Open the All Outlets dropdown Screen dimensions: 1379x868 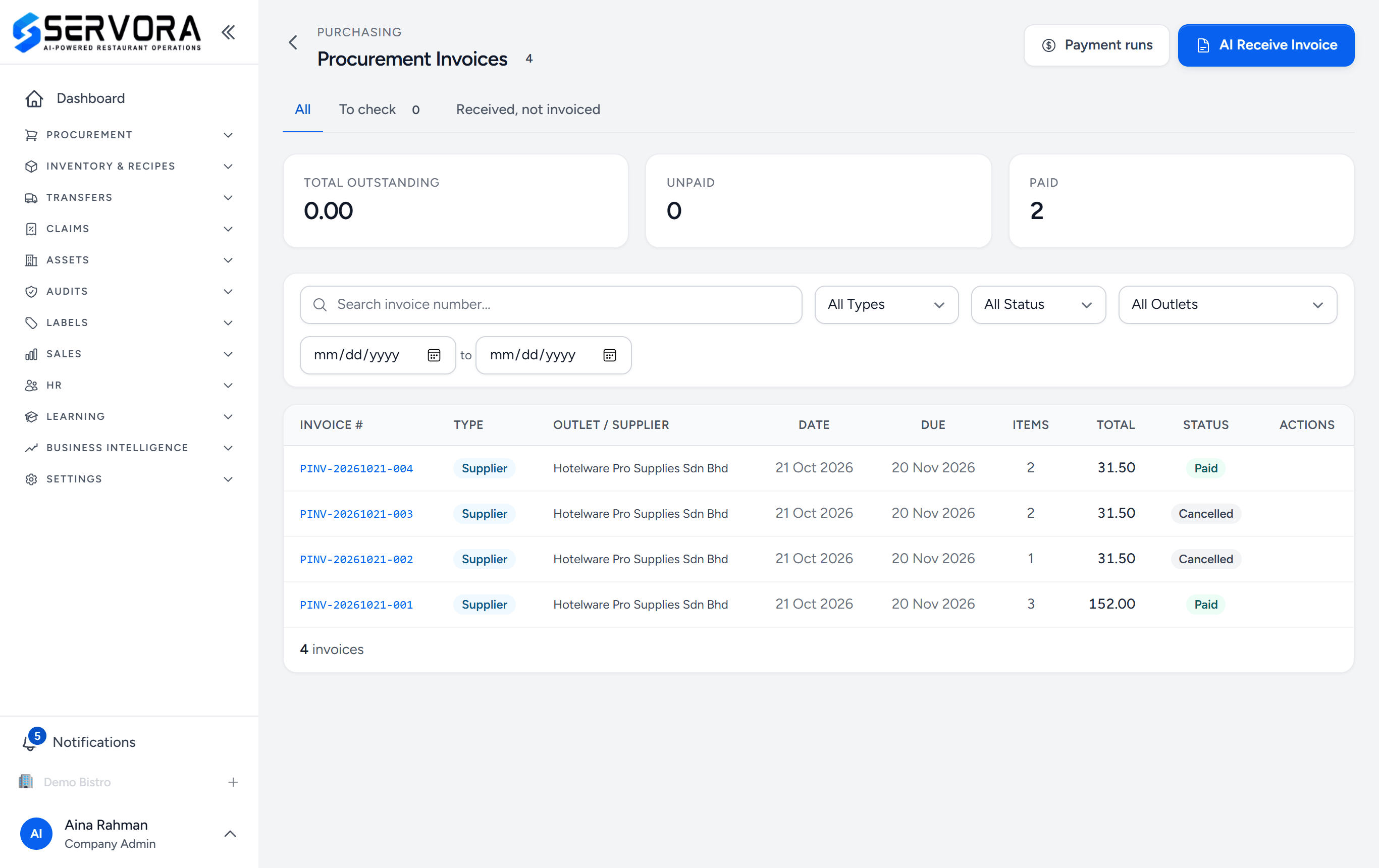tap(1227, 305)
